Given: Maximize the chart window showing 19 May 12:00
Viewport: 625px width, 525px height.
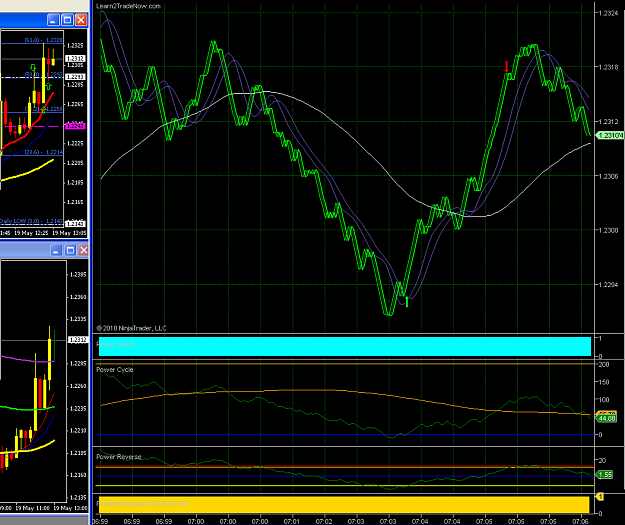Looking at the screenshot, I should [x=70, y=250].
